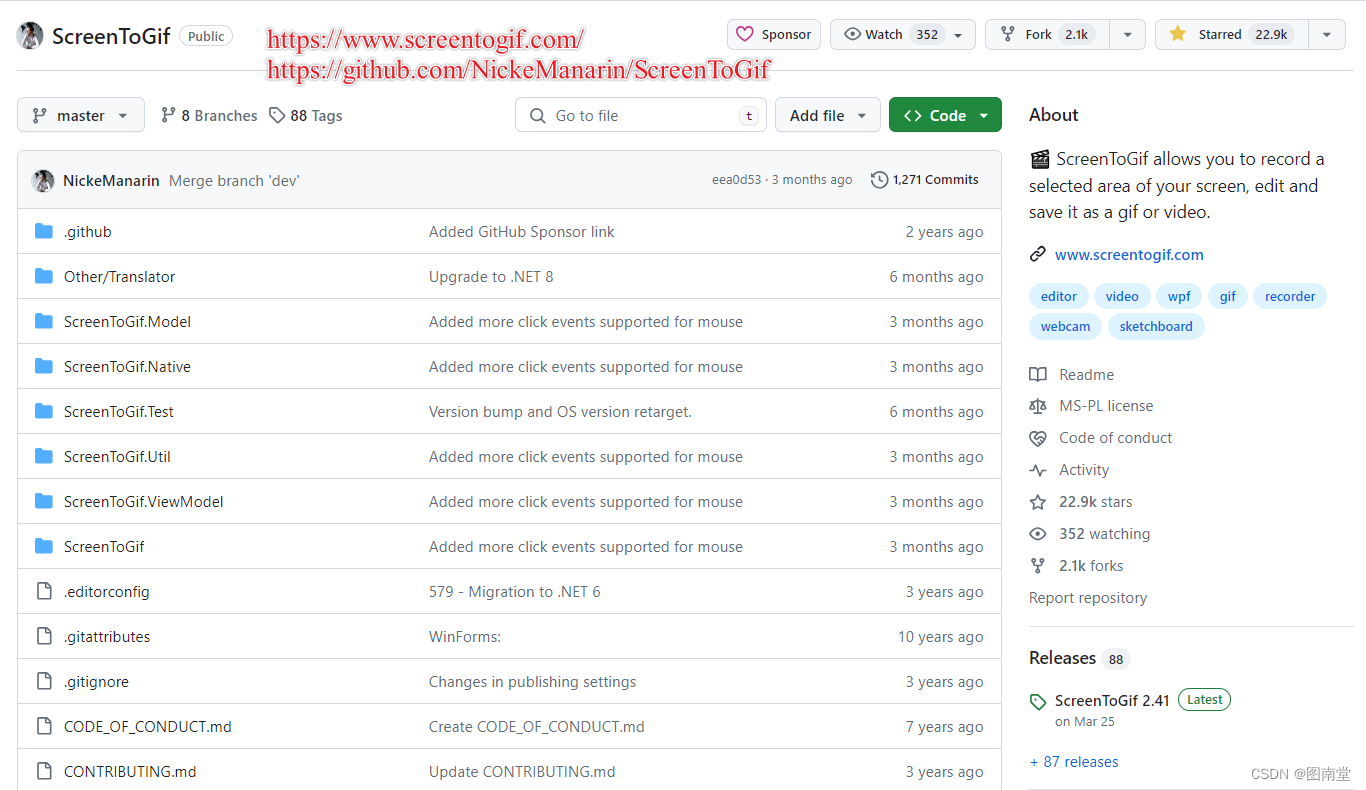1366x790 pixels.
Task: Open the 88 Tags link
Action: pyautogui.click(x=306, y=116)
